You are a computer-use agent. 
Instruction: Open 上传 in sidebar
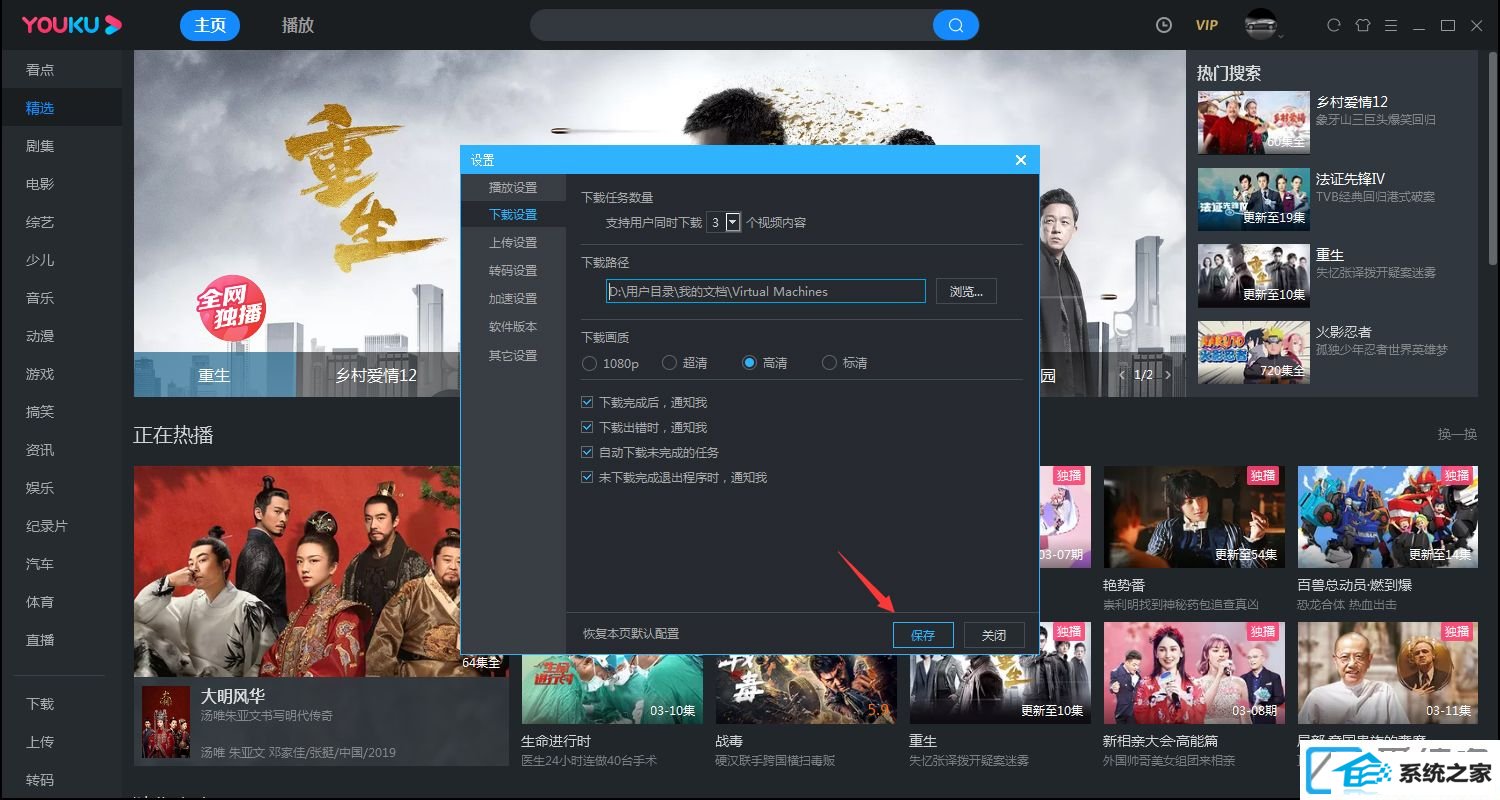tap(40, 742)
